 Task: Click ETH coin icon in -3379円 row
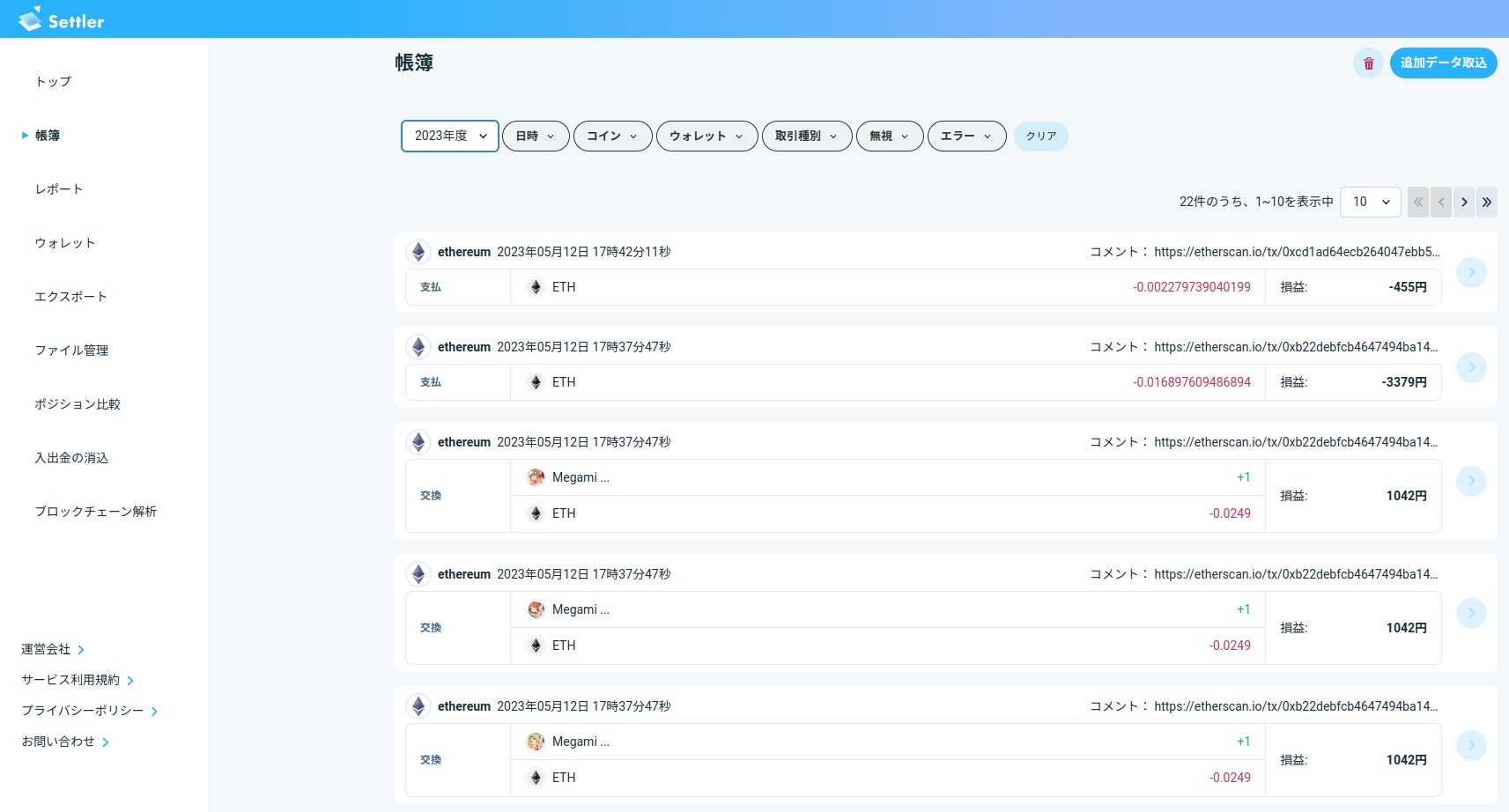tap(535, 382)
